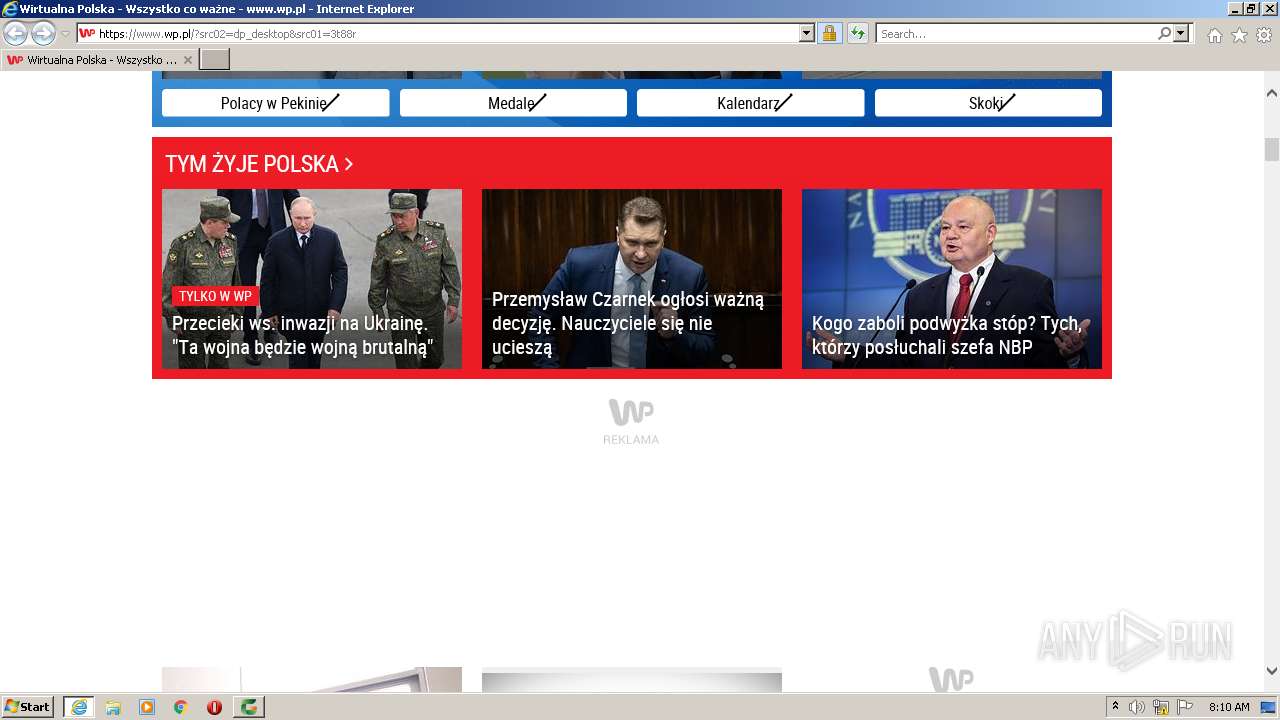1280x720 pixels.
Task: Click the vertical scrollbar thumb
Action: pos(1272,149)
